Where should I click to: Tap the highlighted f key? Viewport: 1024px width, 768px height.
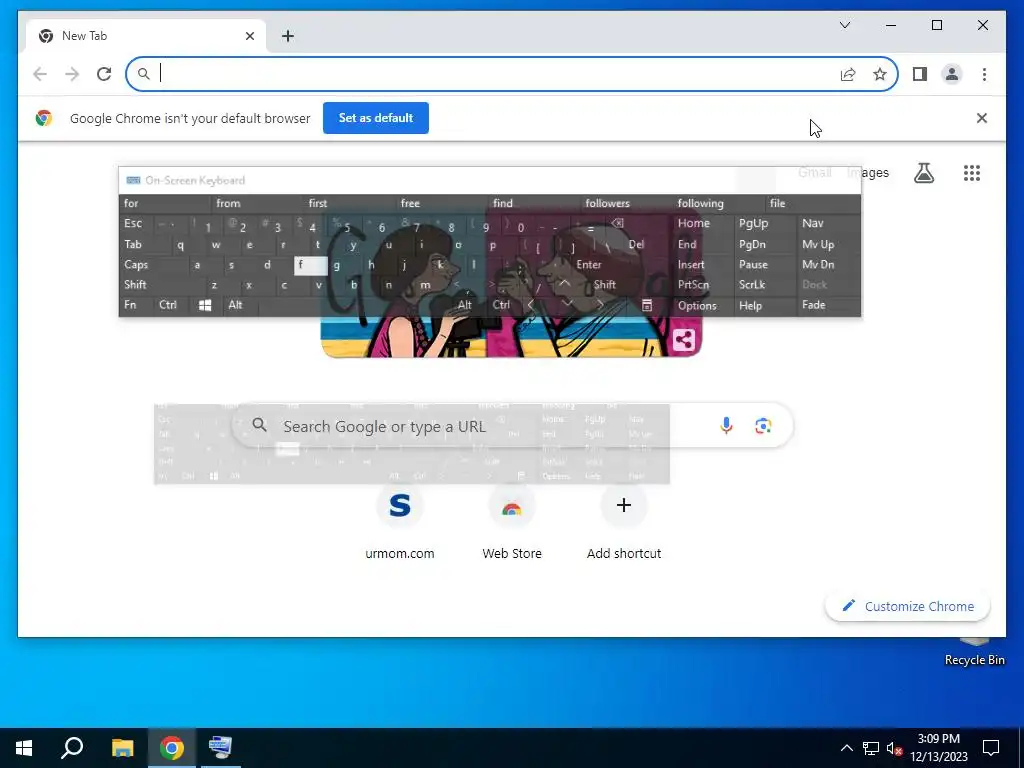[x=310, y=264]
